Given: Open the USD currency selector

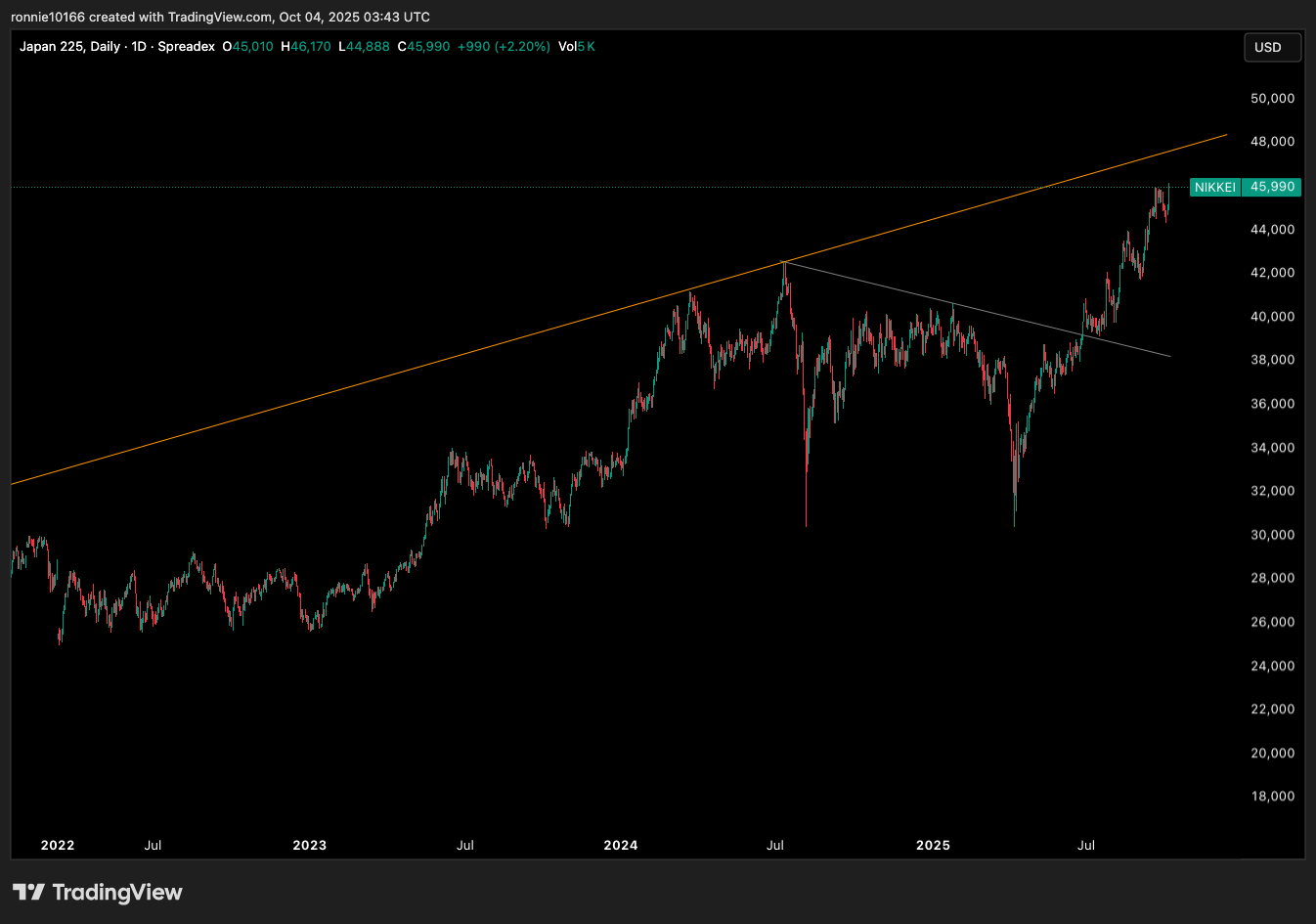Looking at the screenshot, I should pyautogui.click(x=1271, y=47).
